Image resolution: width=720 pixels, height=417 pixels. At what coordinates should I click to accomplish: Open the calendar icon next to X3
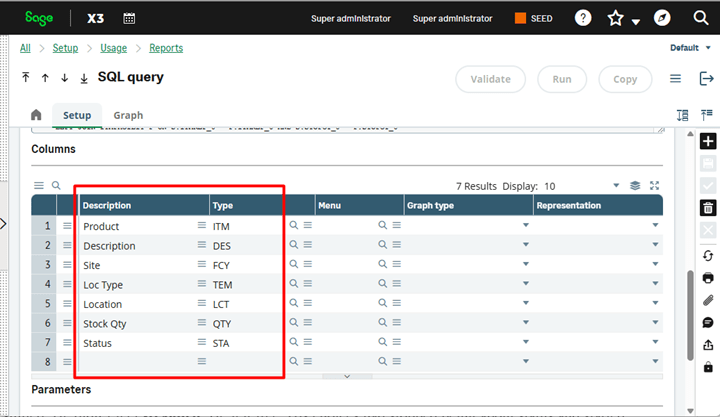pos(130,18)
